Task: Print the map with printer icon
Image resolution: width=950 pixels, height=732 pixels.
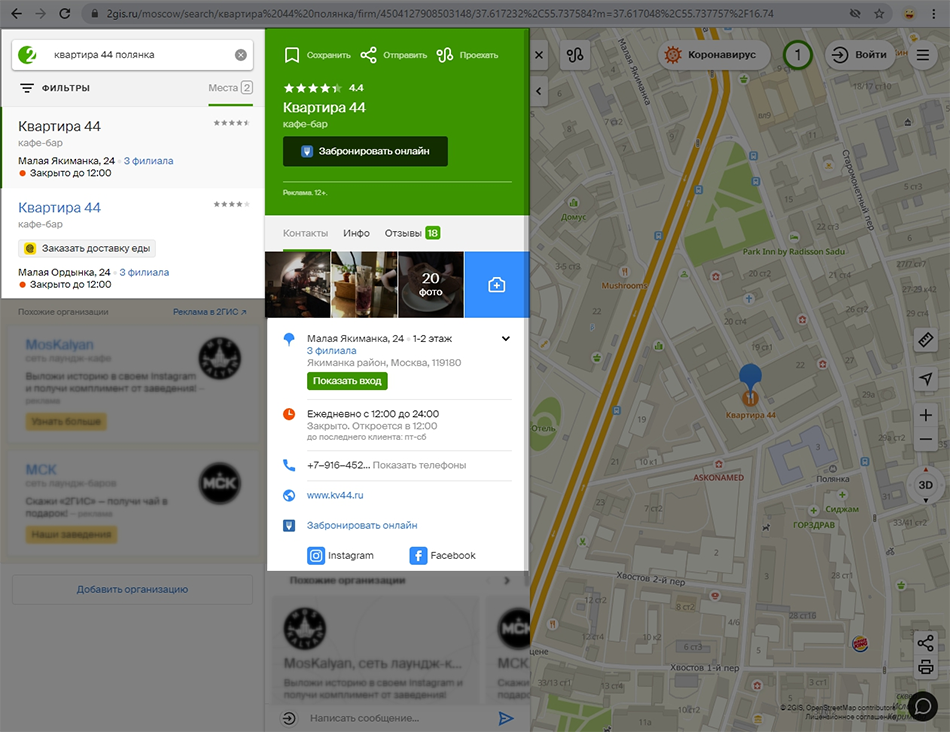Action: click(x=925, y=667)
